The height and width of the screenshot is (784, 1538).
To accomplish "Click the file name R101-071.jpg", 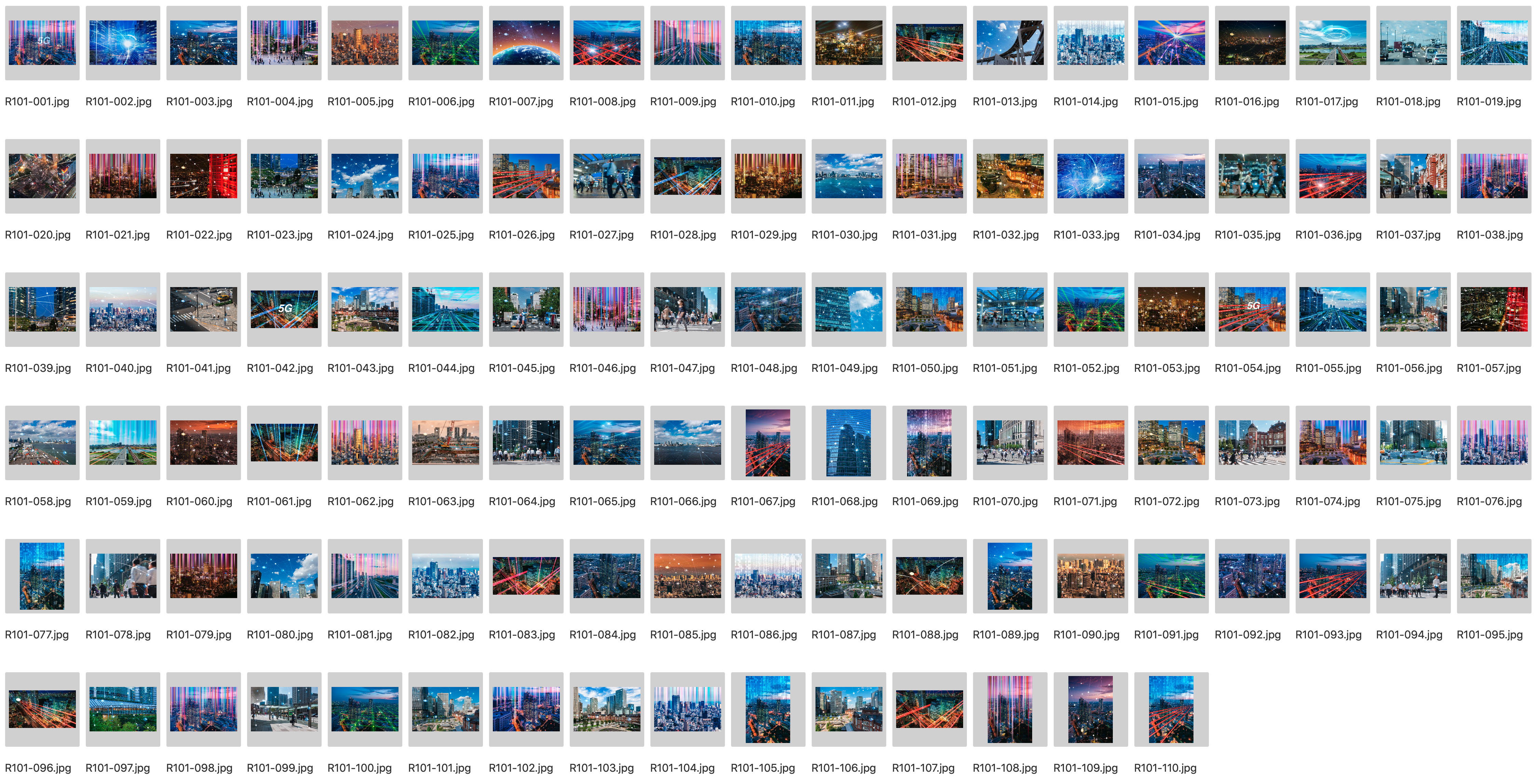I will (x=1085, y=501).
